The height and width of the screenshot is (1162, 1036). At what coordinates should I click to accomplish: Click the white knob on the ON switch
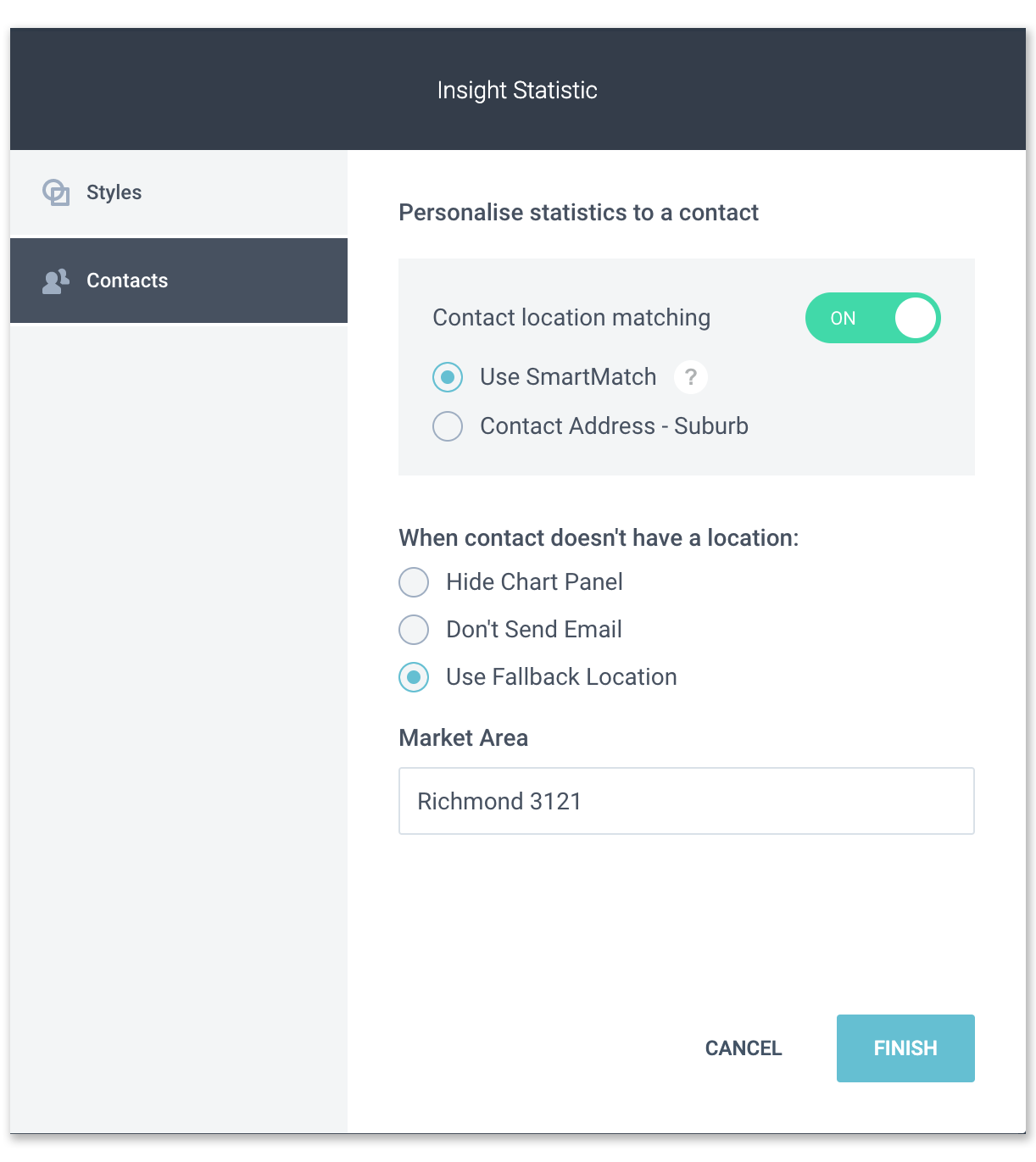coord(915,318)
